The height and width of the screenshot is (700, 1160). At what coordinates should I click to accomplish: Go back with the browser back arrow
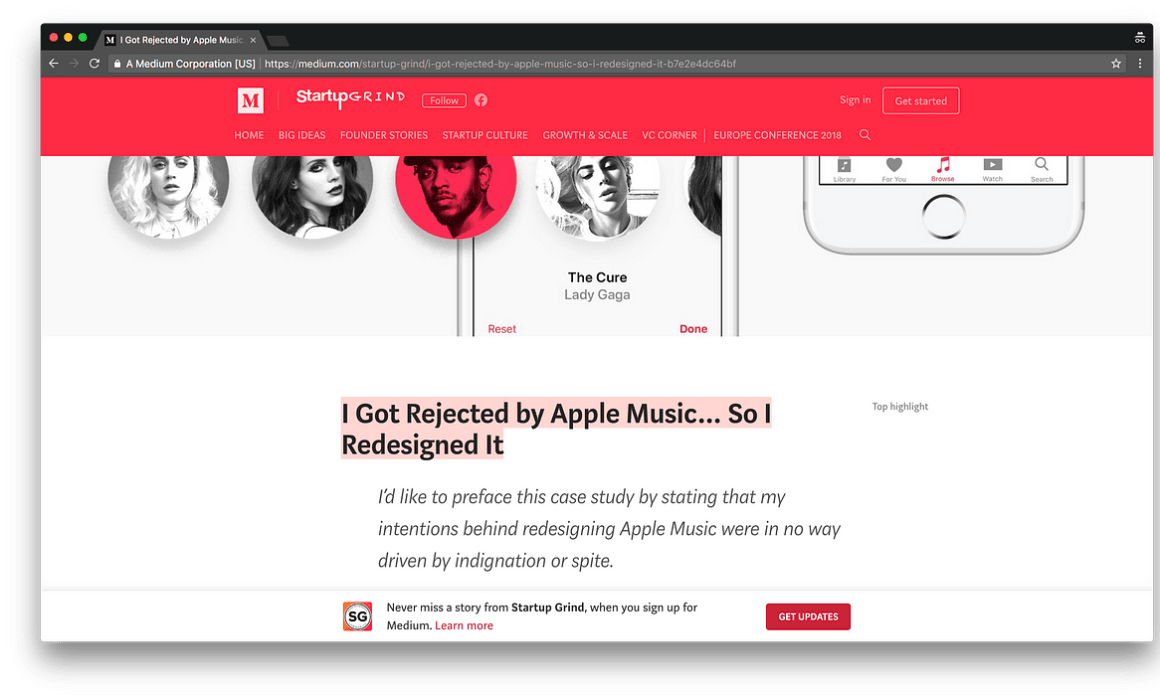tap(53, 64)
